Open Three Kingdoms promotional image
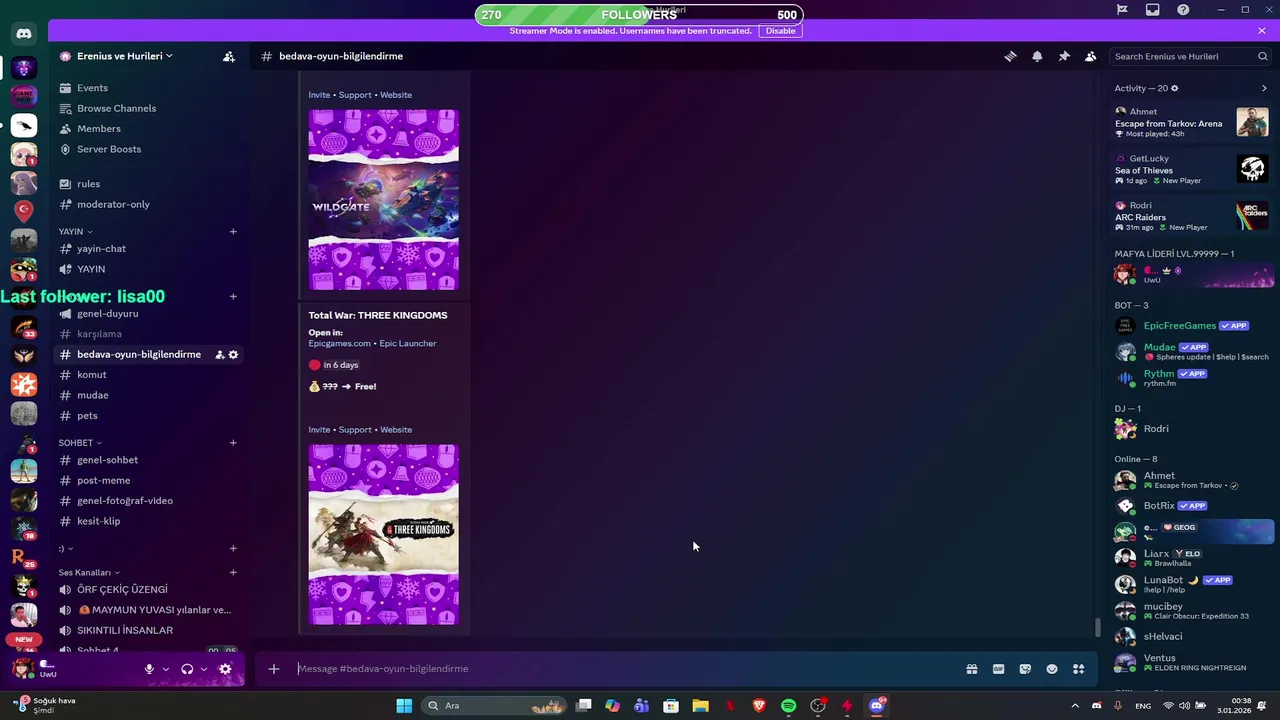The image size is (1280, 720). pos(384,535)
